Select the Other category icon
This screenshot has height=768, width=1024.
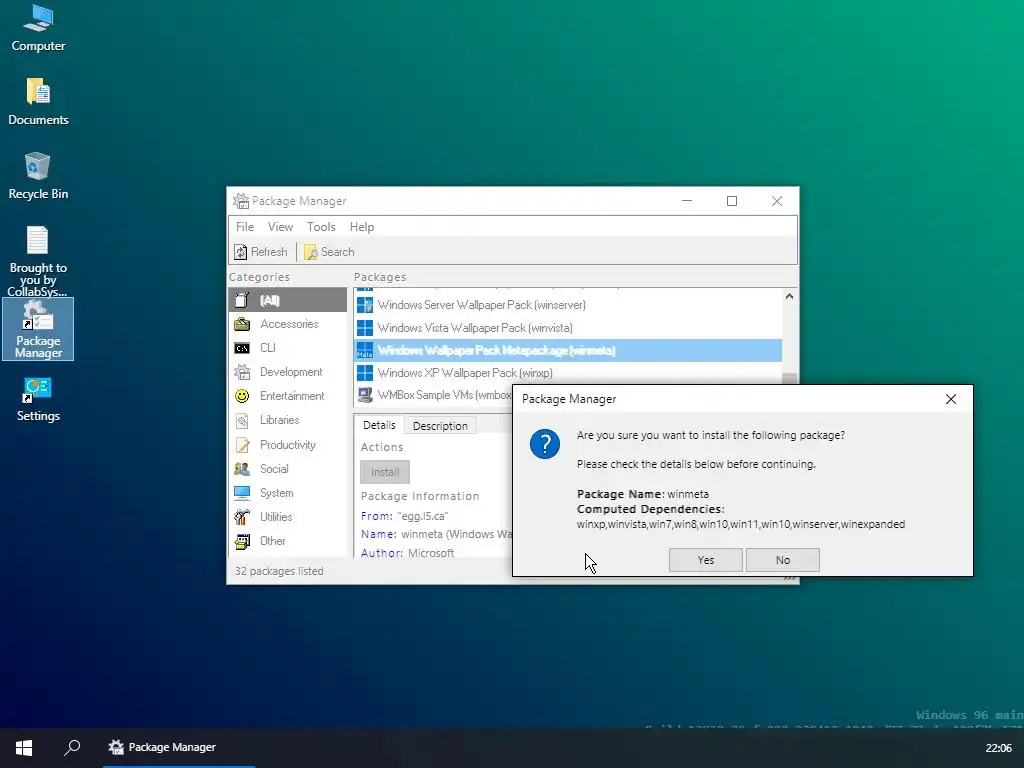[242, 541]
